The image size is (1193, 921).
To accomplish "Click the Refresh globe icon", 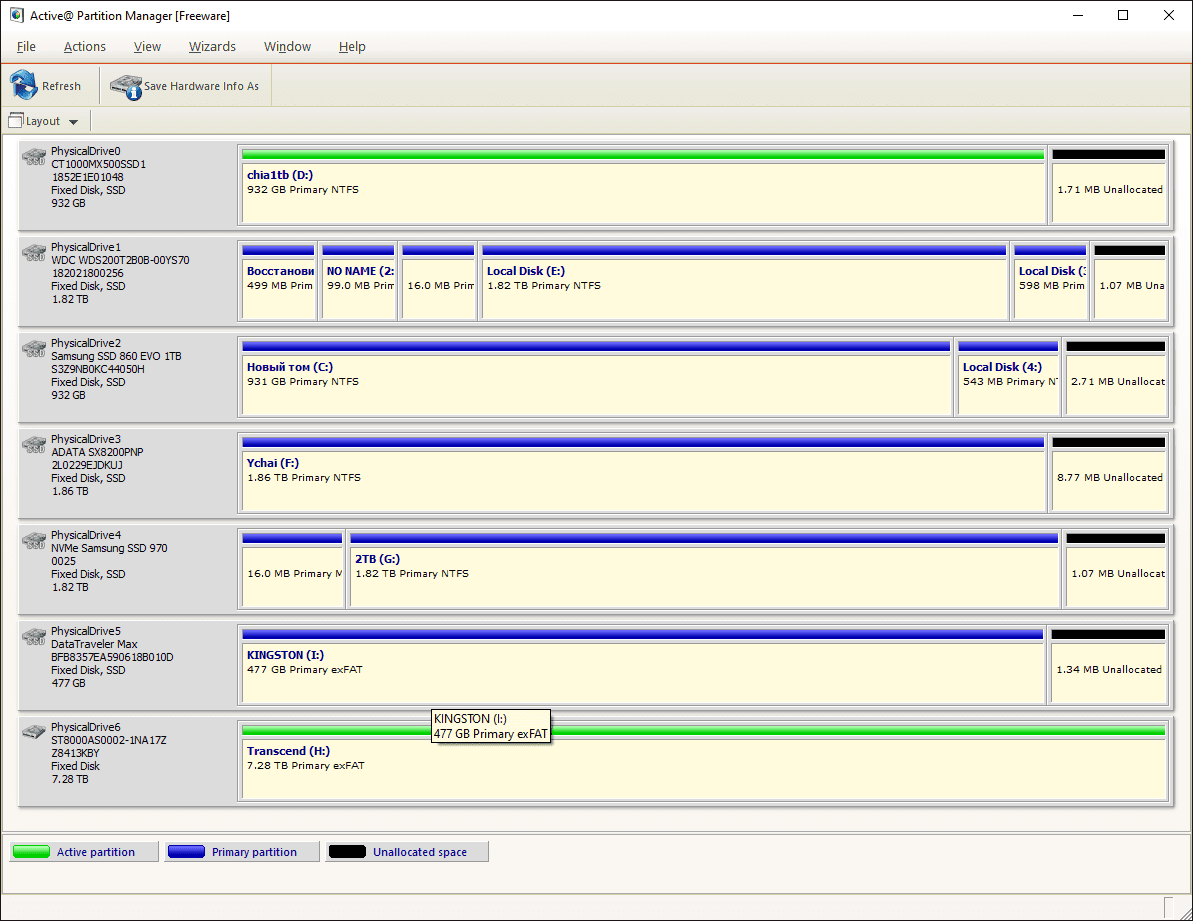I will pyautogui.click(x=24, y=85).
